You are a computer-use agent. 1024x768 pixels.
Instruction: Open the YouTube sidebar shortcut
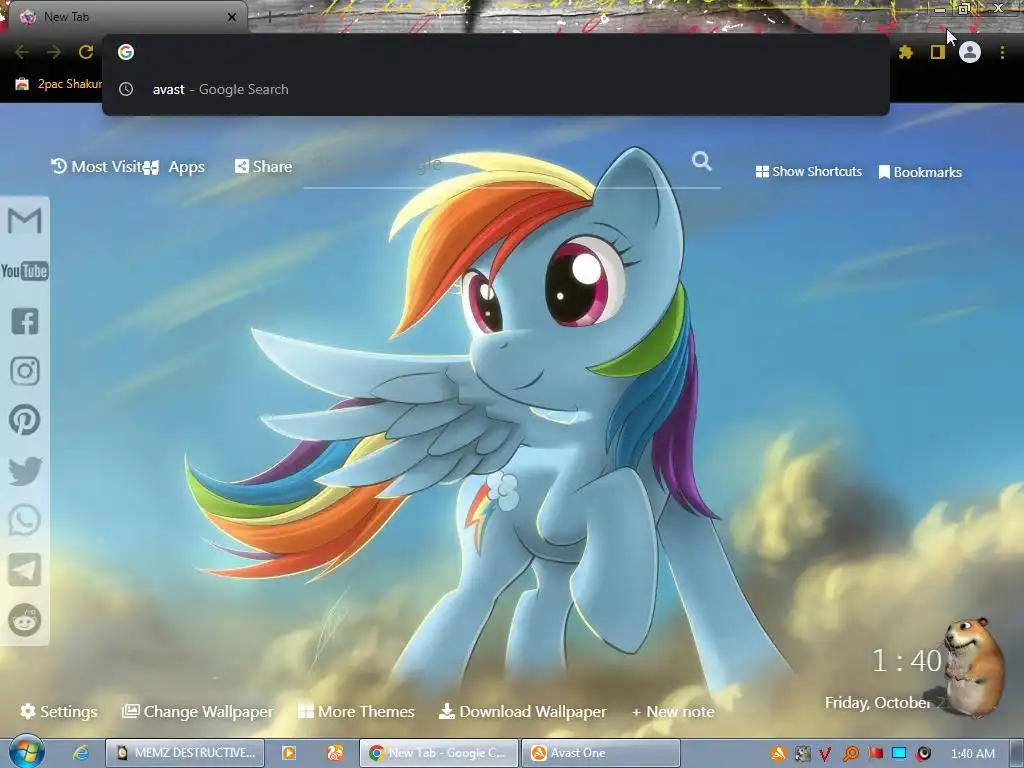pos(25,271)
